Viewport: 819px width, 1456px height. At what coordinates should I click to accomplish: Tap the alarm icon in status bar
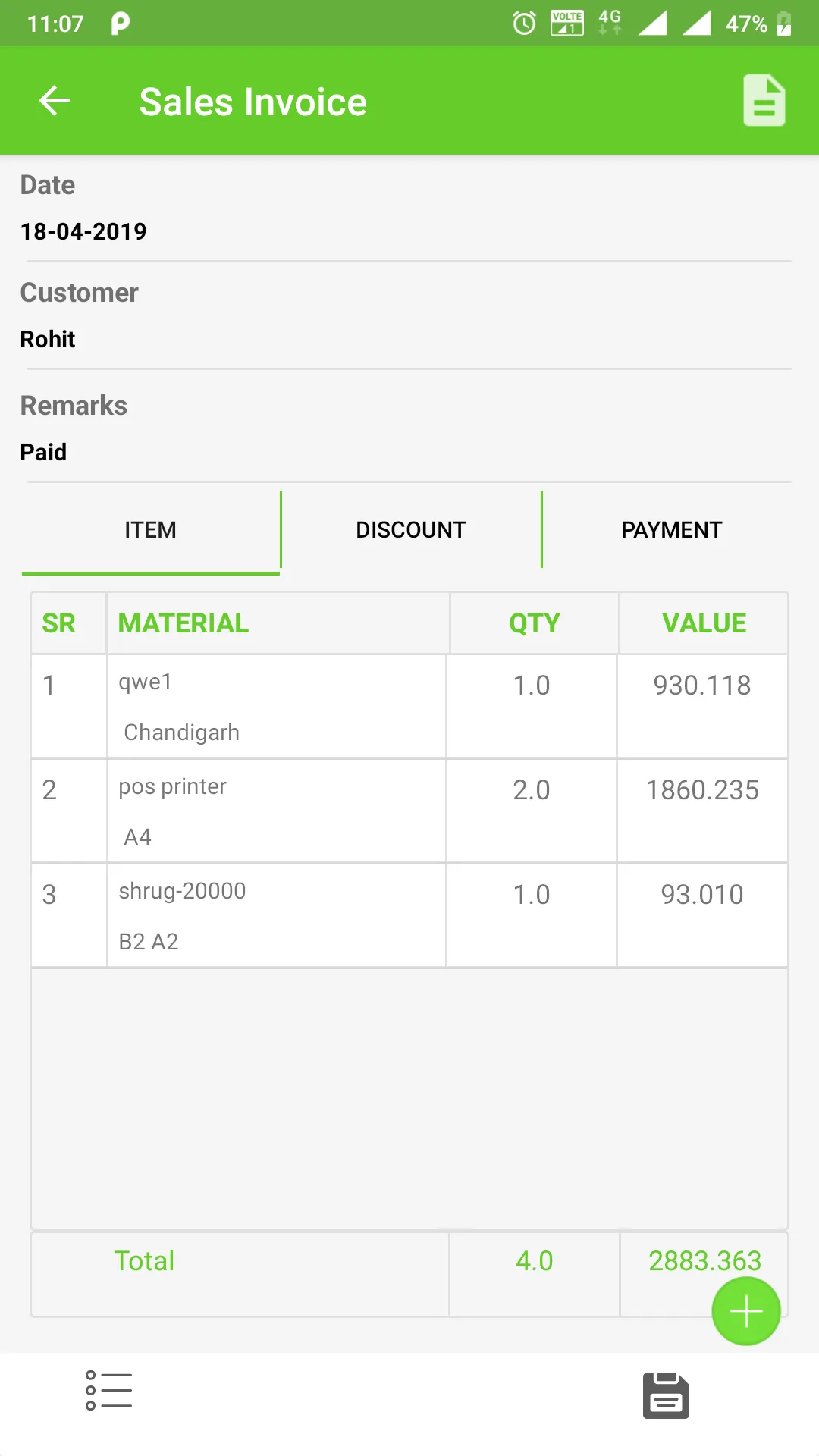click(x=524, y=24)
